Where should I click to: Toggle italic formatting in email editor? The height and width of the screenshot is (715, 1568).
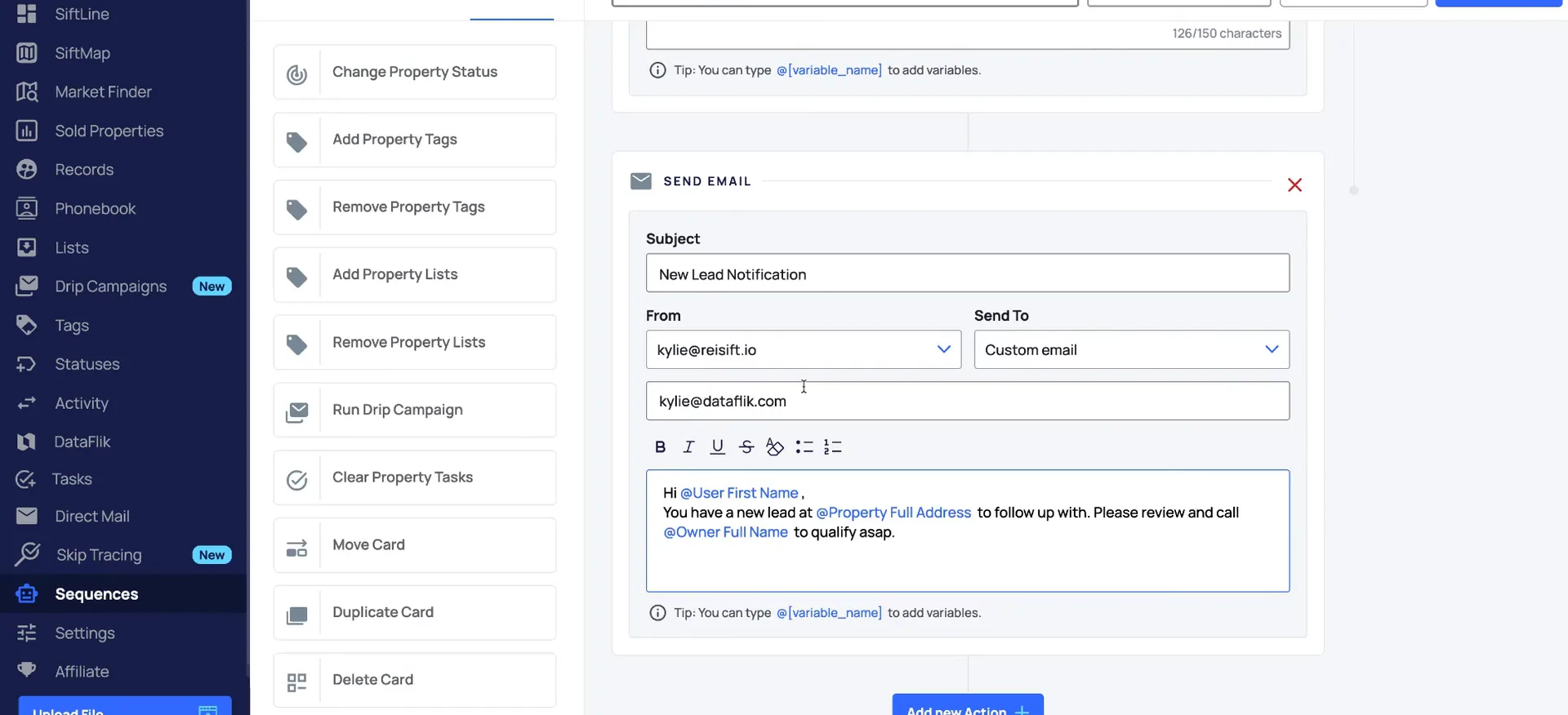[688, 446]
